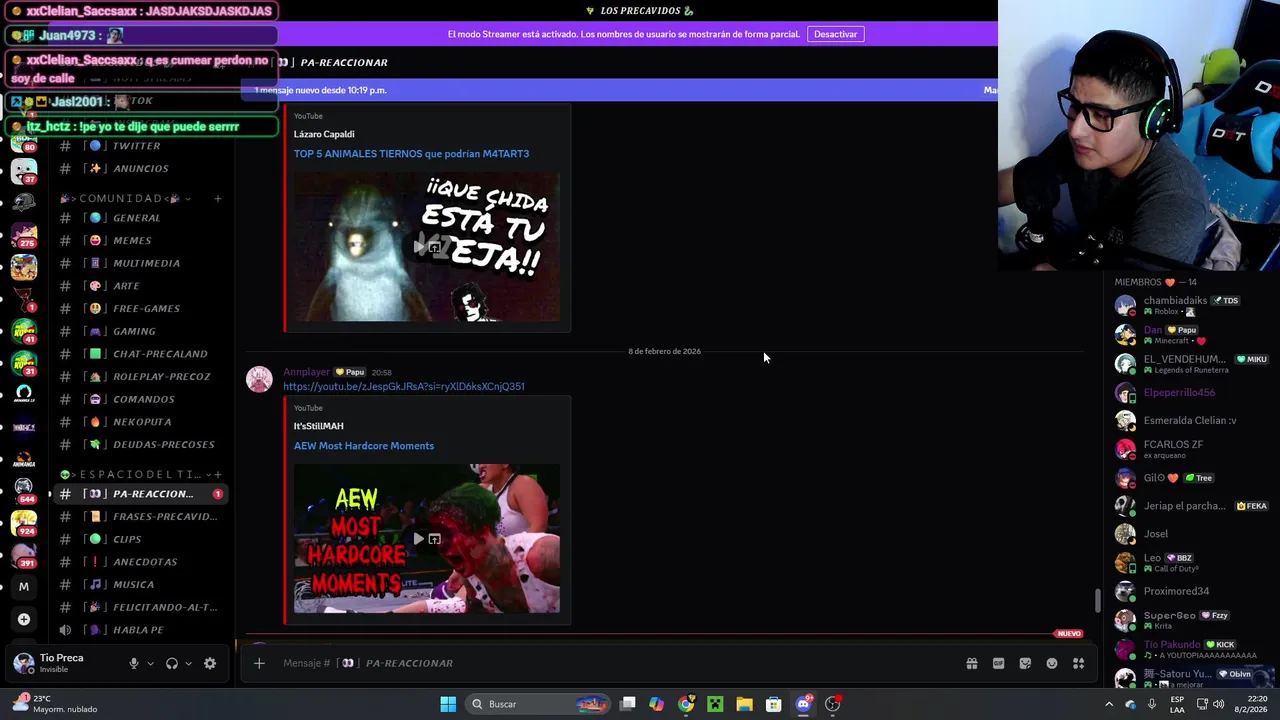Open Discord from the taskbar

(803, 704)
